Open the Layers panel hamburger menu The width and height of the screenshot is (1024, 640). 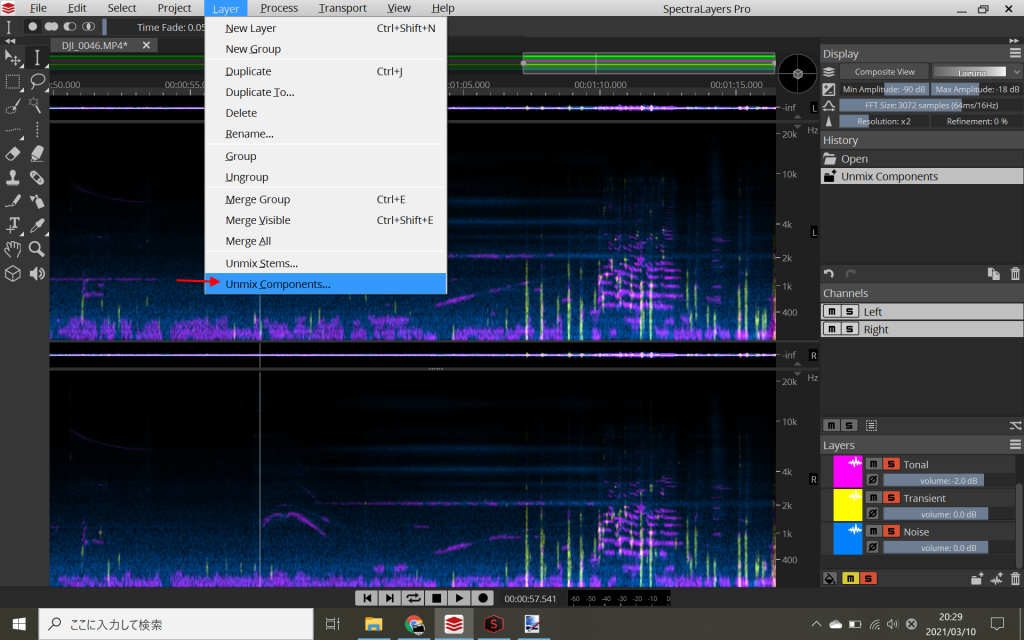(x=1015, y=445)
